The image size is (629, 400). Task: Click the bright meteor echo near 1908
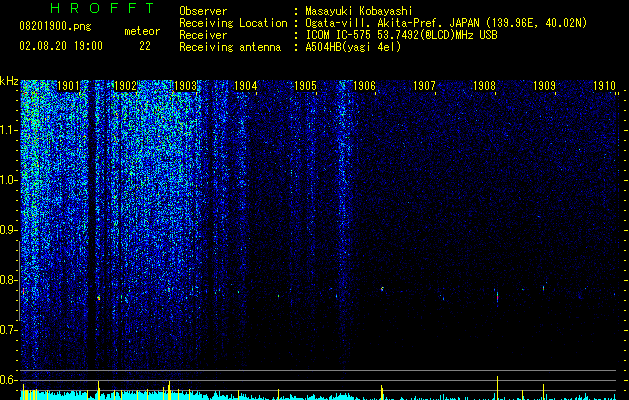point(497,298)
